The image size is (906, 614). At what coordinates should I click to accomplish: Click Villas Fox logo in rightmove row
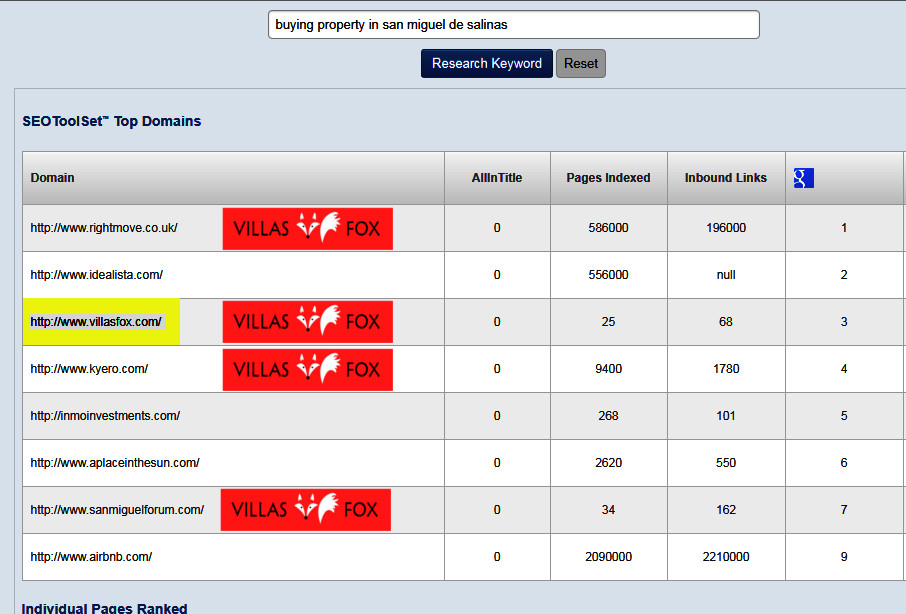(307, 229)
